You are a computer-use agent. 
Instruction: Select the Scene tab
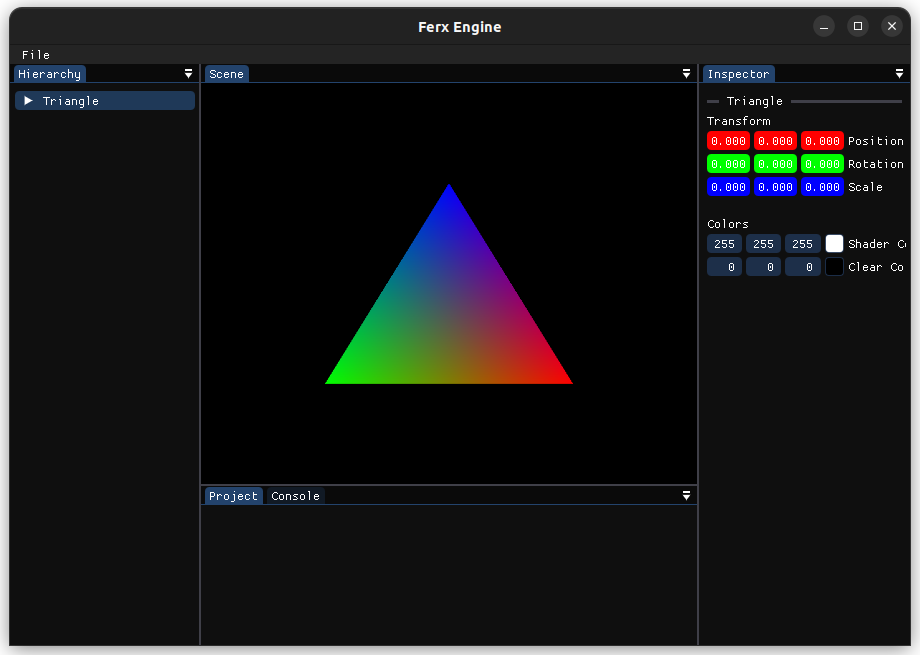click(226, 74)
